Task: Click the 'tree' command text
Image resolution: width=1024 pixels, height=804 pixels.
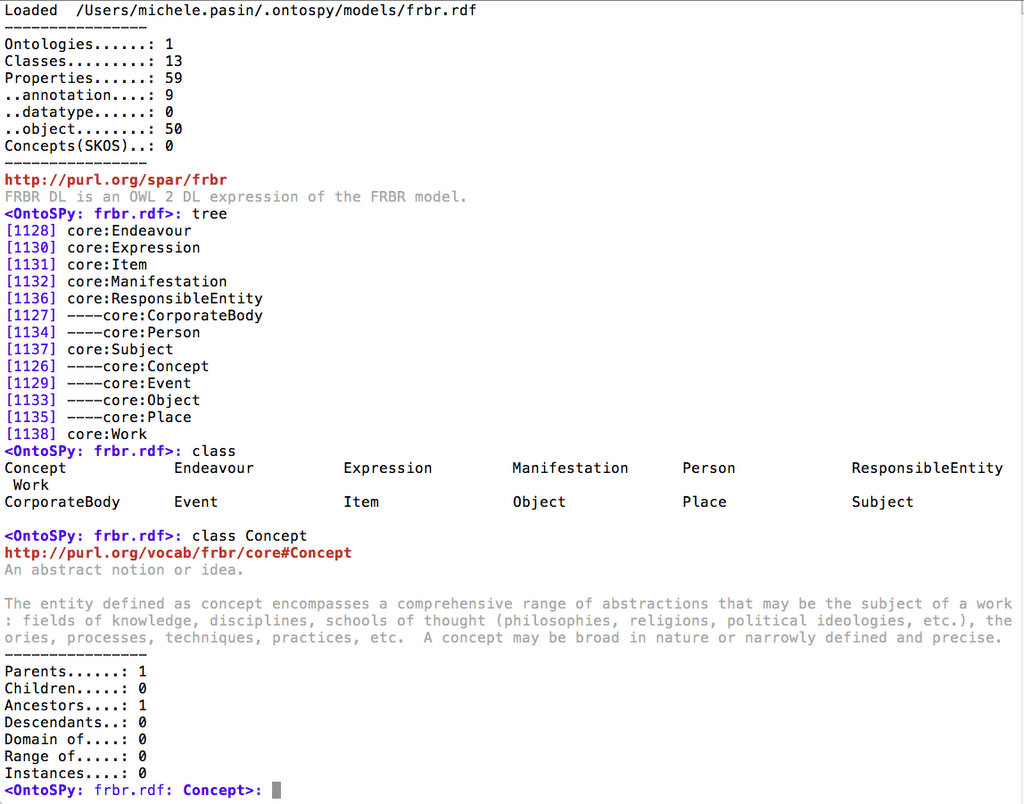Action: coord(210,214)
